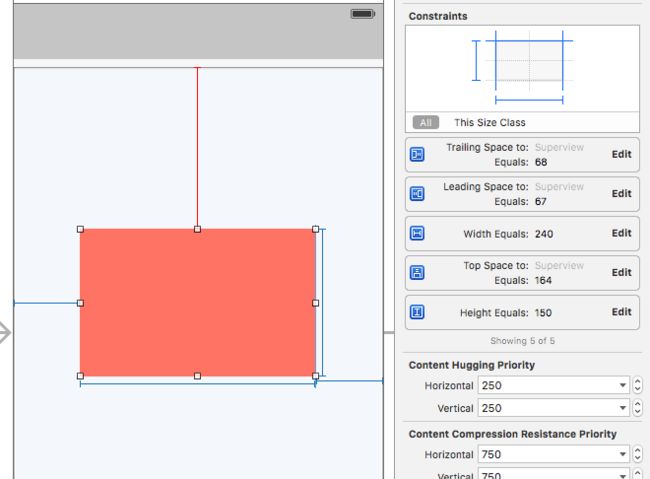Select the red view on the canvas
Image resolution: width=650 pixels, height=479 pixels.
pyautogui.click(x=198, y=265)
